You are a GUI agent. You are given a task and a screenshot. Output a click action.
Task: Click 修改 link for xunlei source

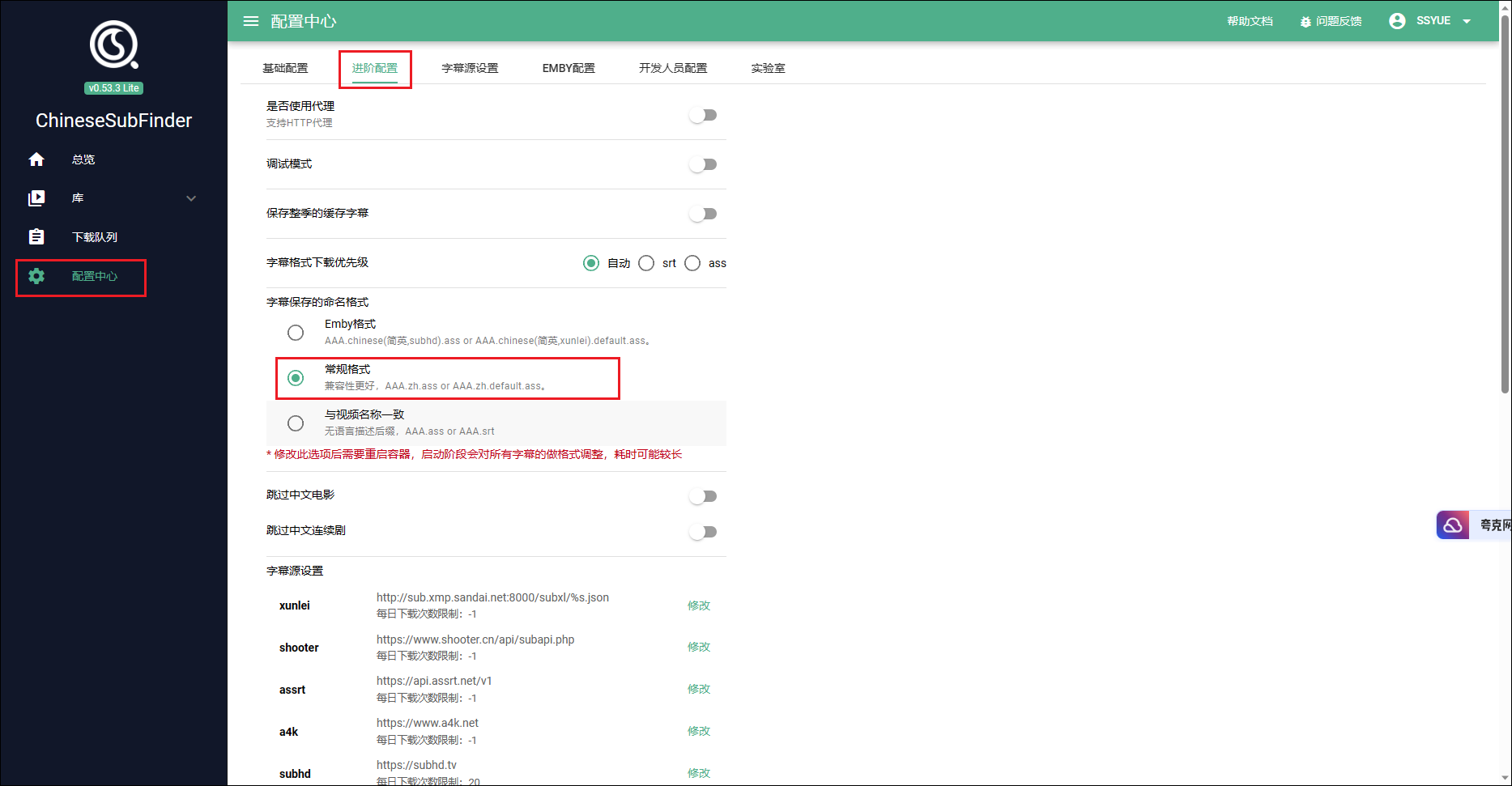click(698, 605)
